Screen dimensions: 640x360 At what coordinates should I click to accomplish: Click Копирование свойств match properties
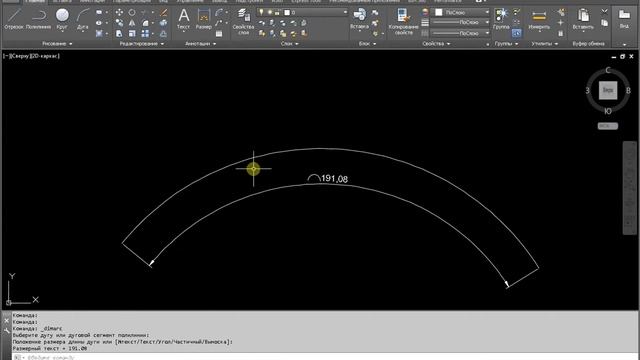[403, 21]
